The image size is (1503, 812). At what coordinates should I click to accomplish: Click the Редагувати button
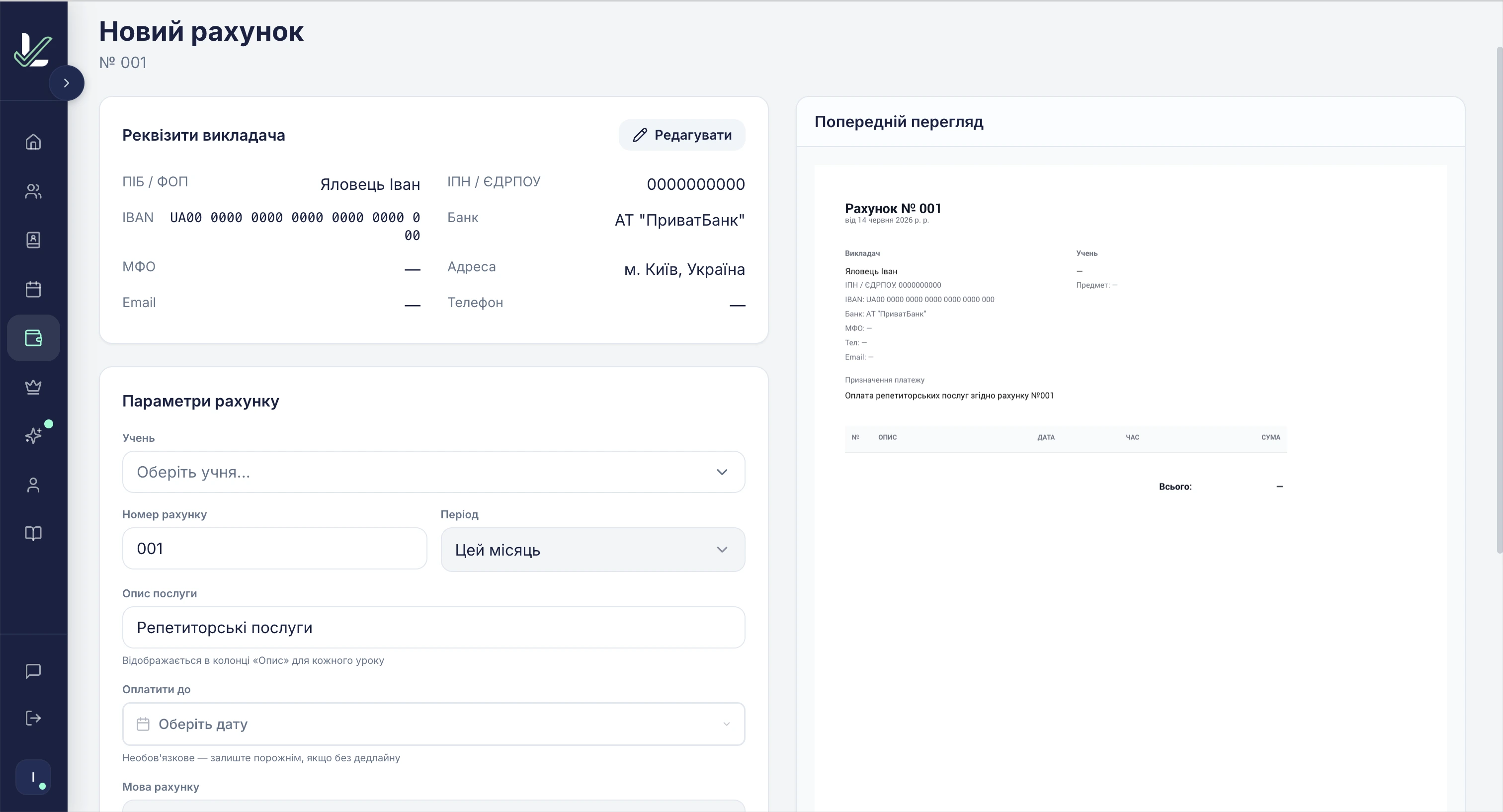click(682, 135)
